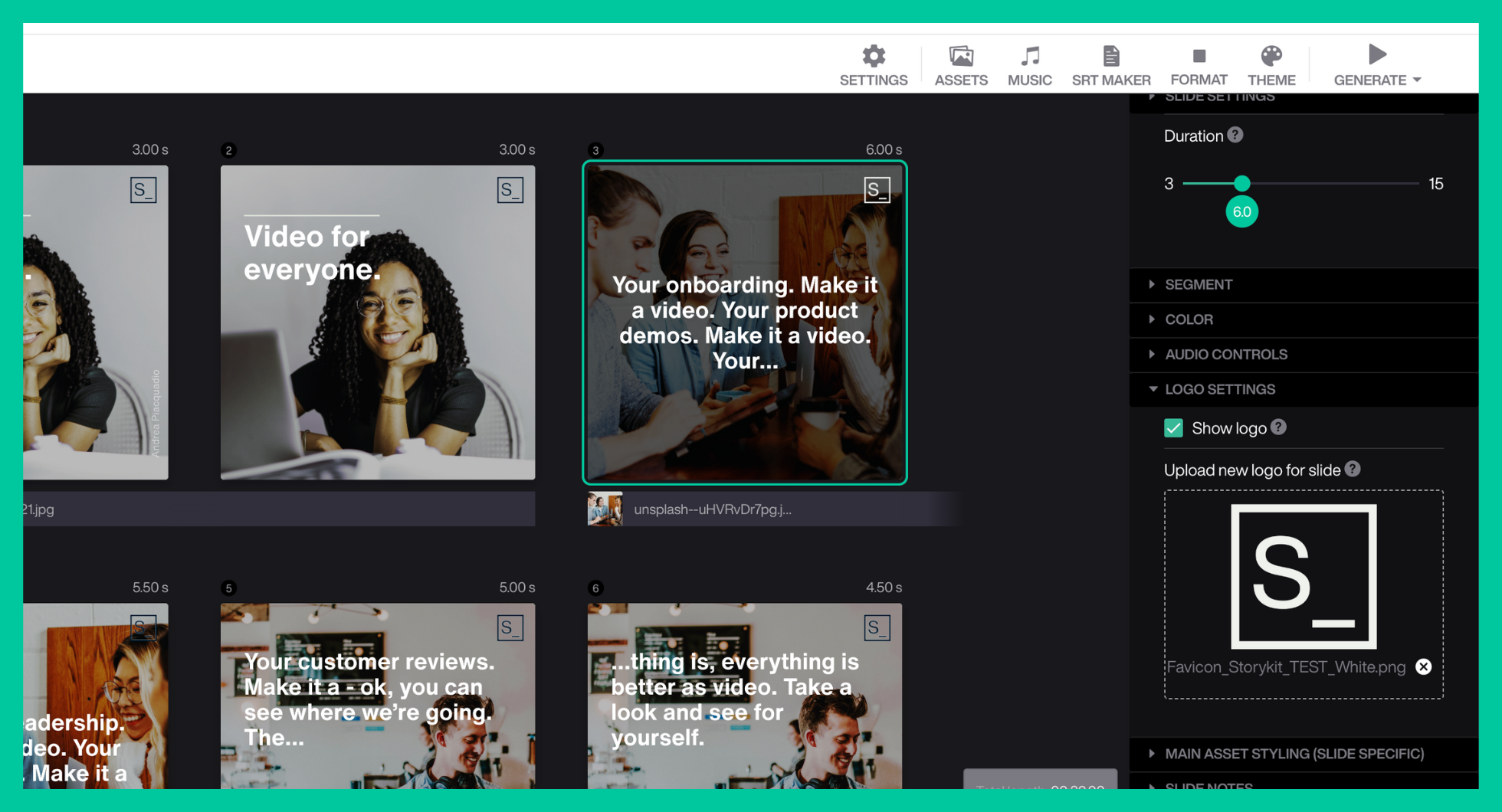
Task: Open the Settings gear icon
Action: pyautogui.click(x=873, y=64)
